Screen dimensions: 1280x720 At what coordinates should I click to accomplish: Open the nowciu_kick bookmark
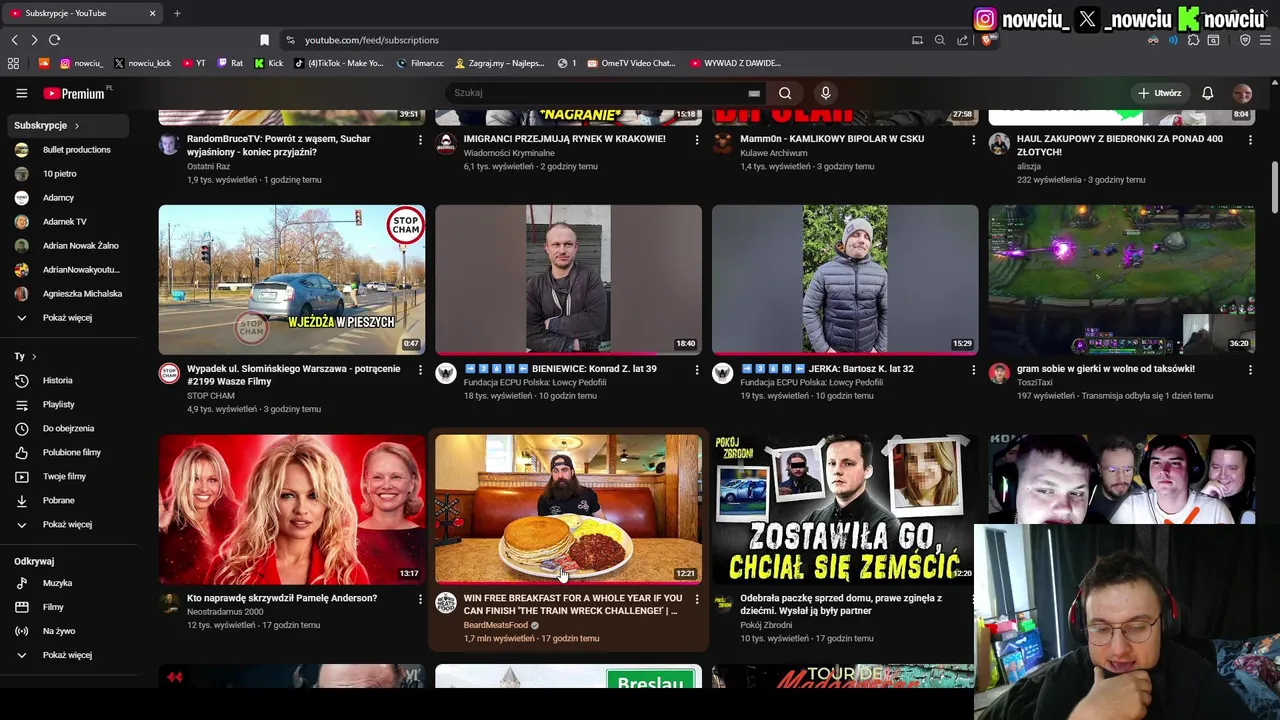coord(142,63)
